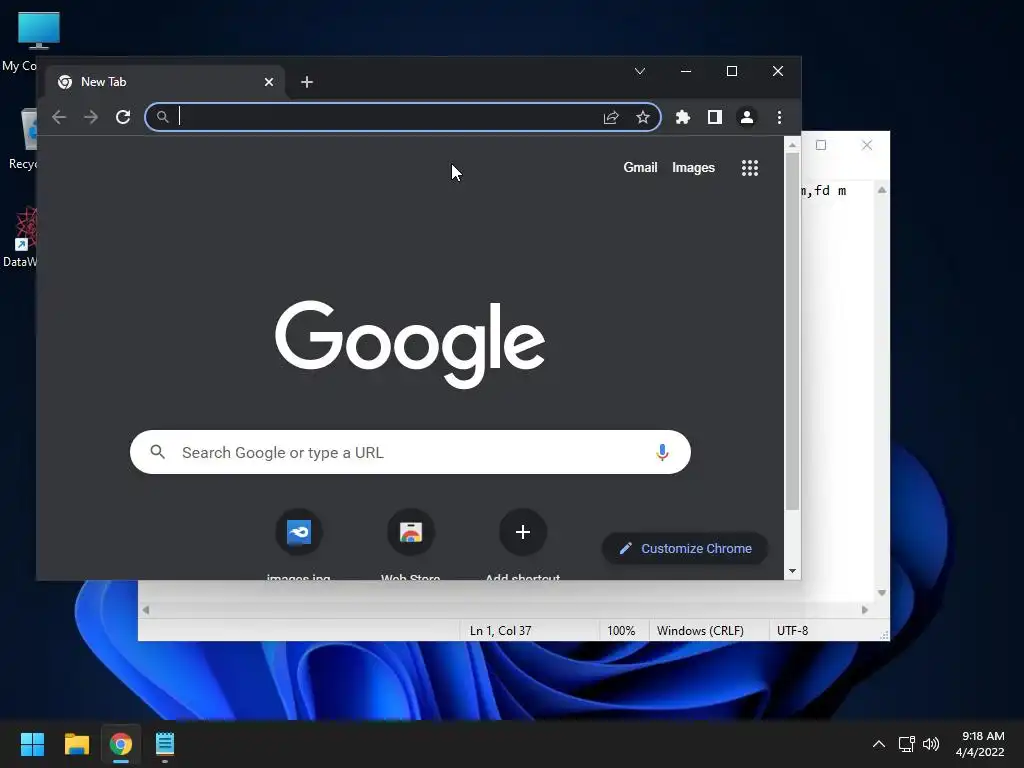Click the Search Google or type a URL box
The height and width of the screenshot is (768, 1024).
point(410,452)
